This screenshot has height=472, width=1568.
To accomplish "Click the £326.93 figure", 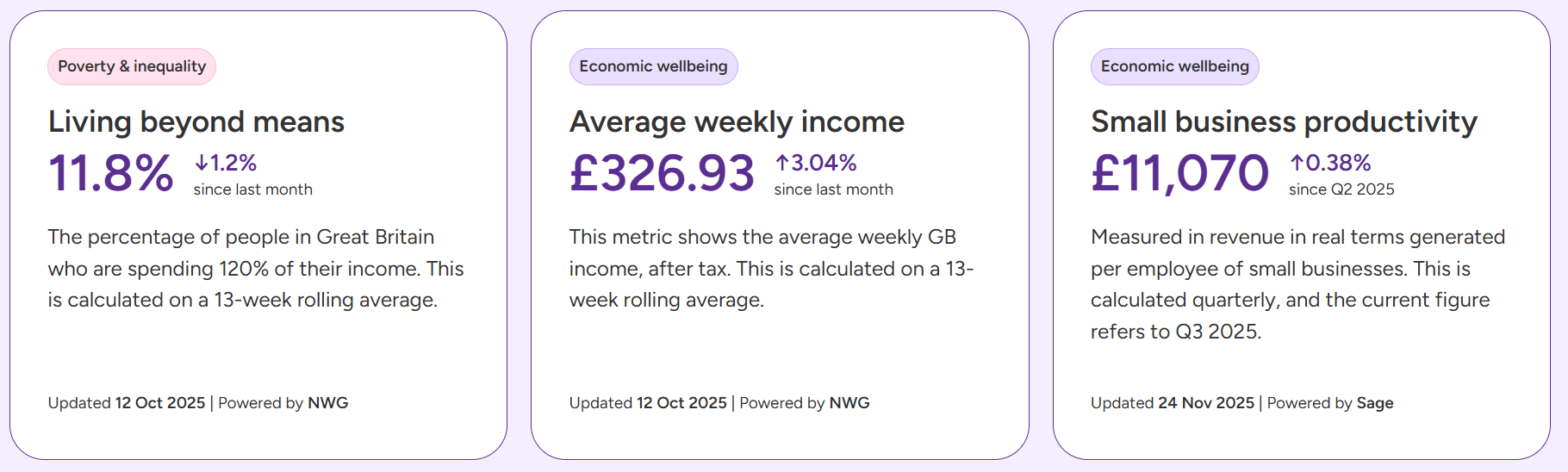I will click(x=662, y=173).
